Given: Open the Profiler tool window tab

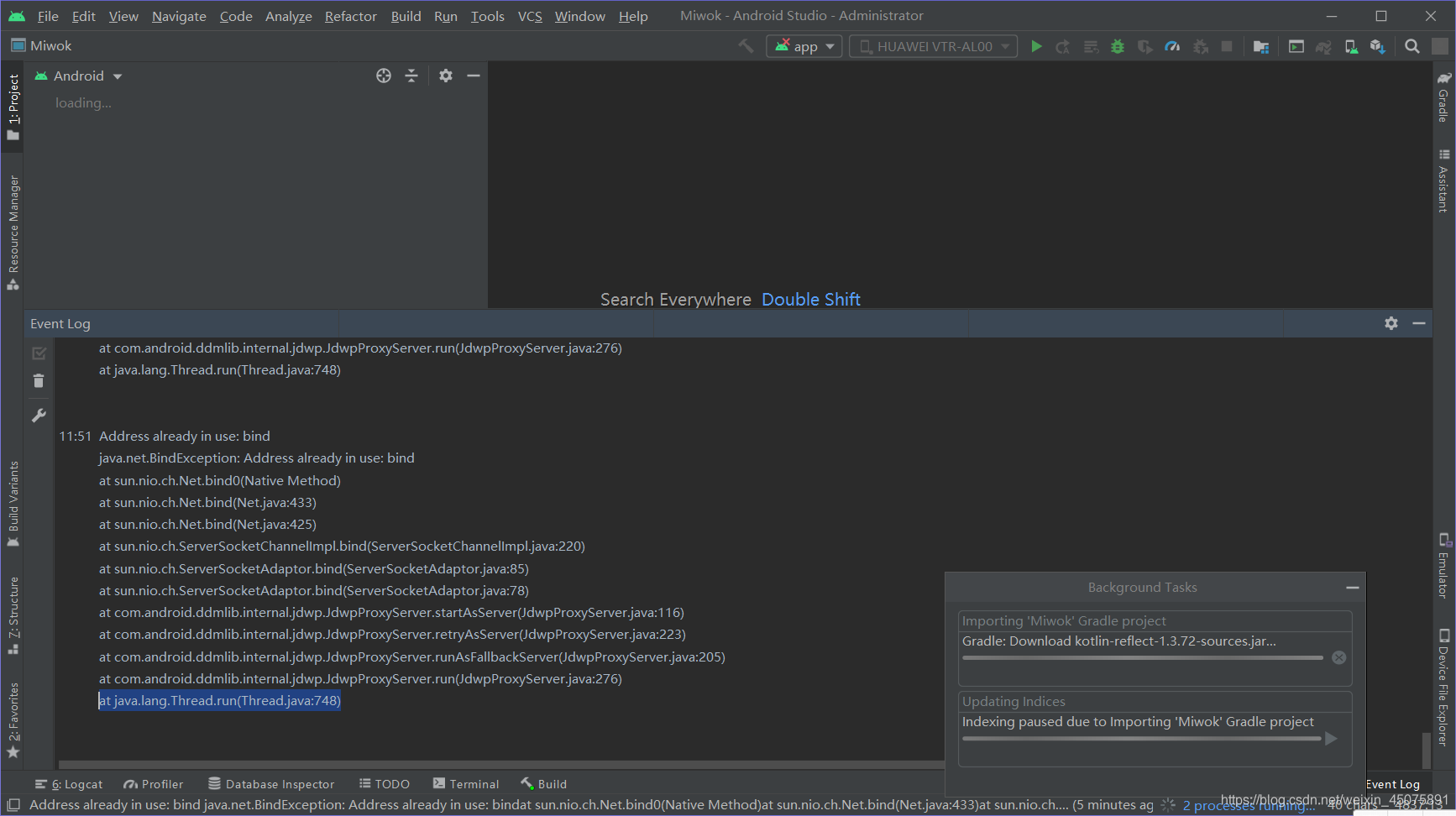Looking at the screenshot, I should (x=154, y=784).
